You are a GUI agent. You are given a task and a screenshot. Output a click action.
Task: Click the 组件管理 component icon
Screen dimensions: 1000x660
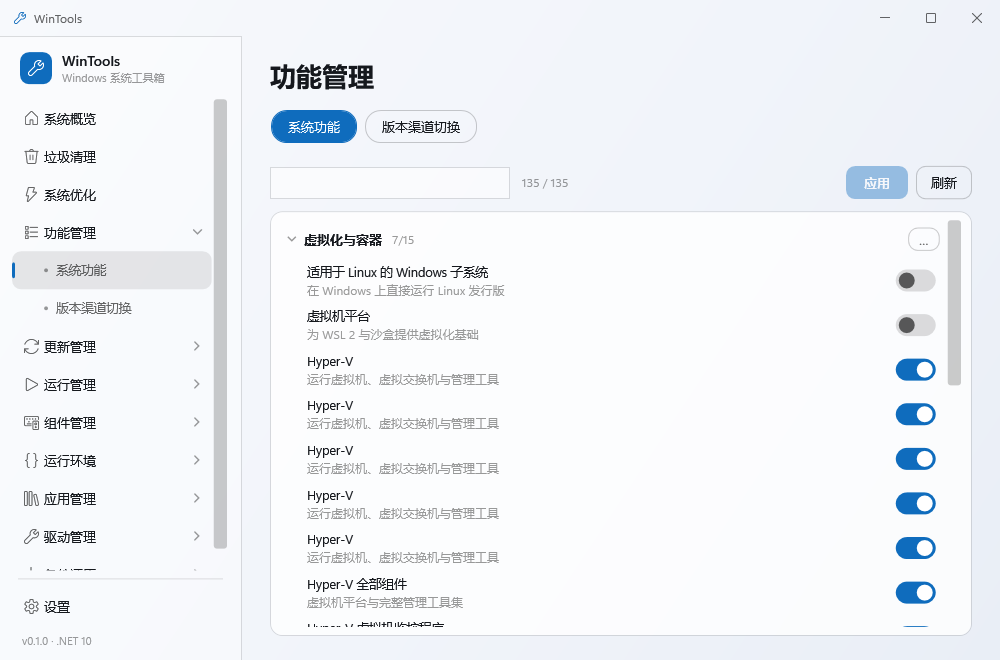click(x=31, y=422)
